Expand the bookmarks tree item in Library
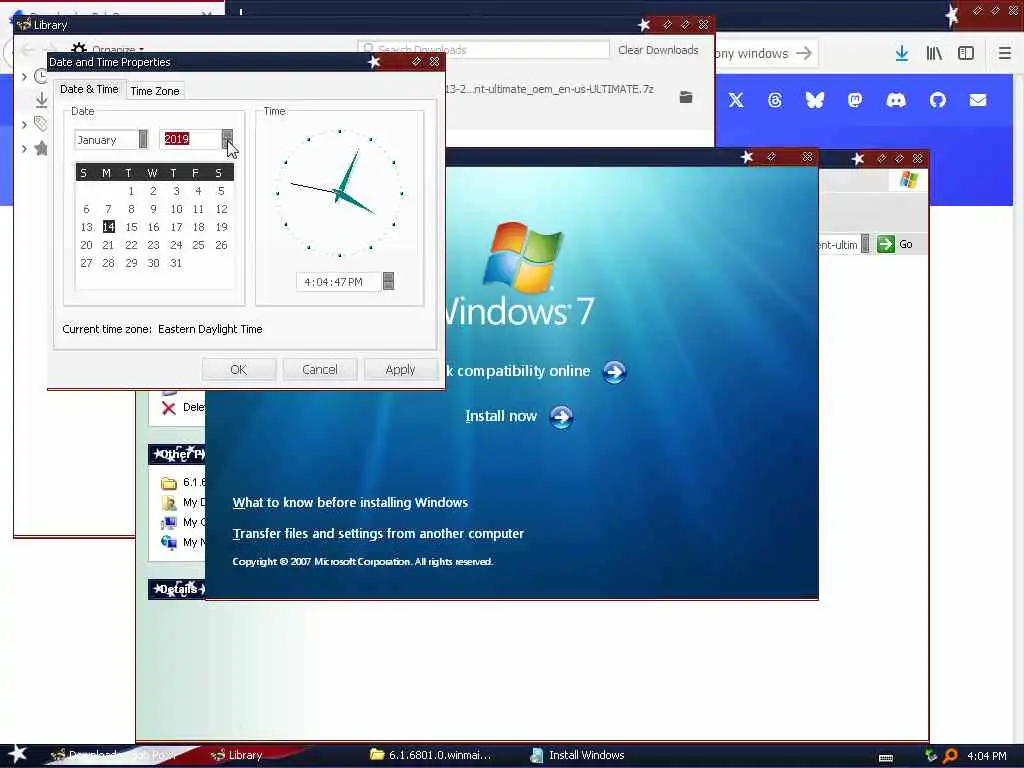Viewport: 1024px width, 768px height. [24, 148]
